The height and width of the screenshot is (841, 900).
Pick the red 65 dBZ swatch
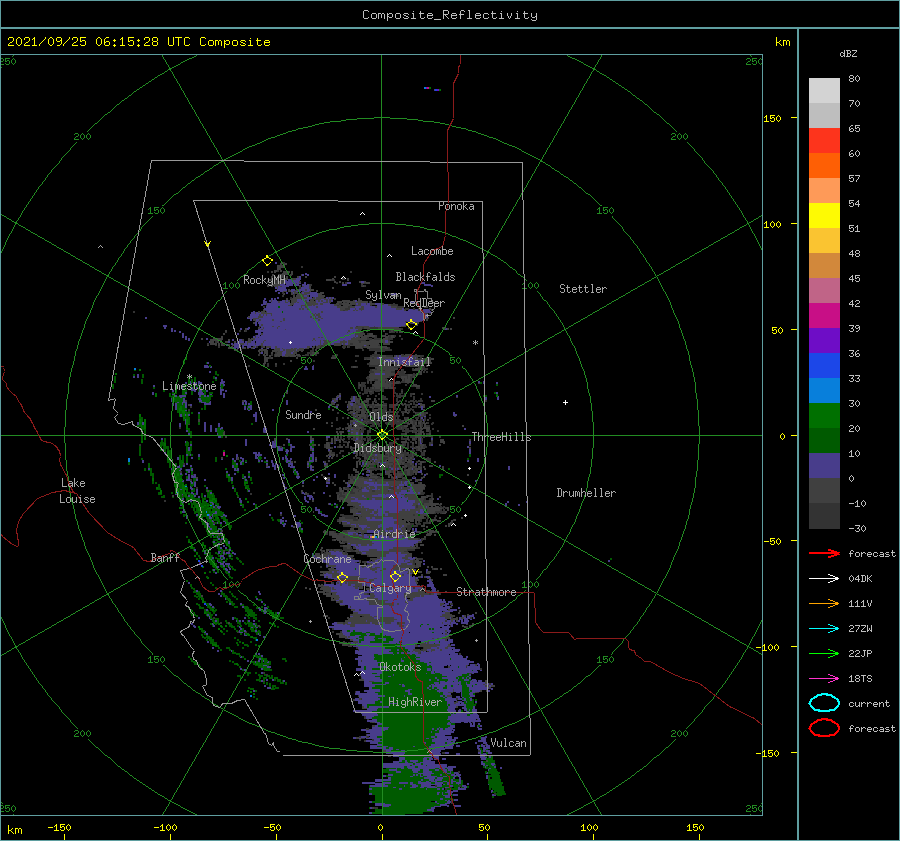click(824, 141)
